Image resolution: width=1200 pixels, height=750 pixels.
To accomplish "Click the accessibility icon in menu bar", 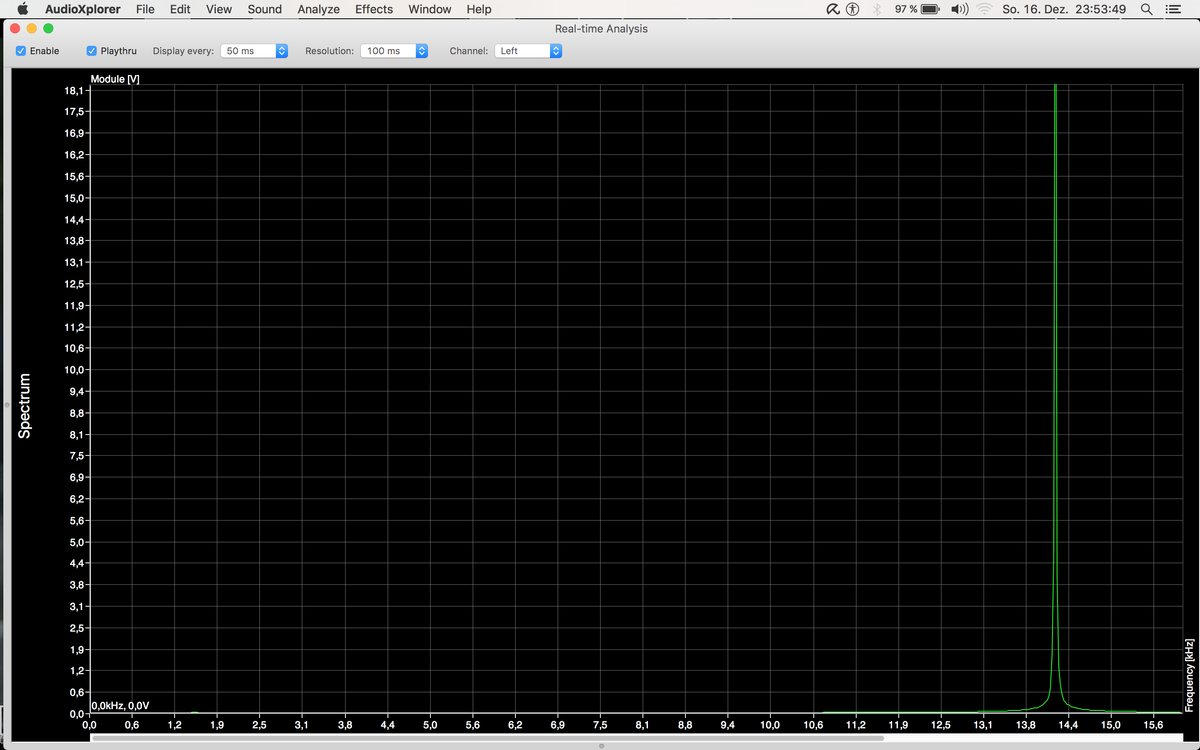I will coord(852,9).
